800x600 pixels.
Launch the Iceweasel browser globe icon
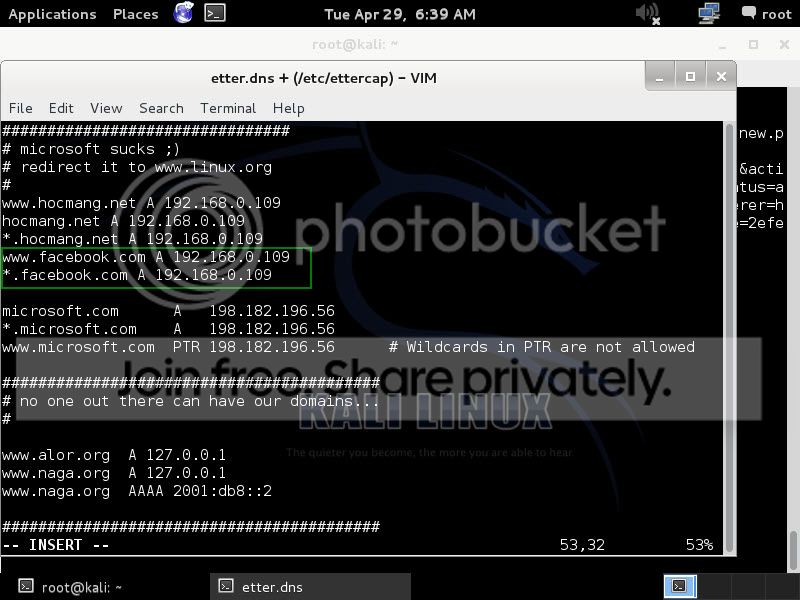[183, 13]
